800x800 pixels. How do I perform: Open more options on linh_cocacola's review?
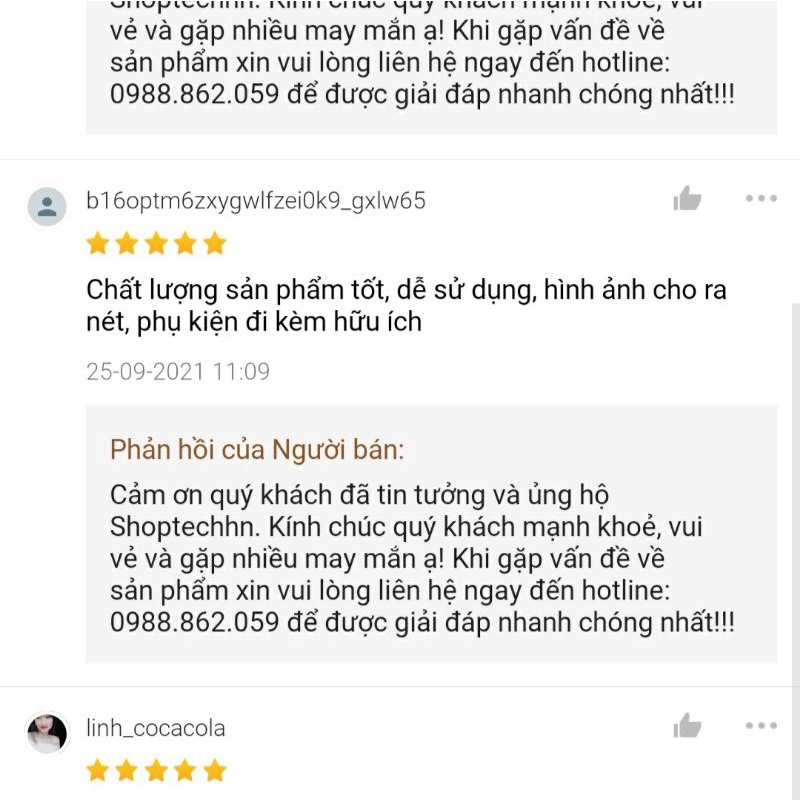coord(761,726)
